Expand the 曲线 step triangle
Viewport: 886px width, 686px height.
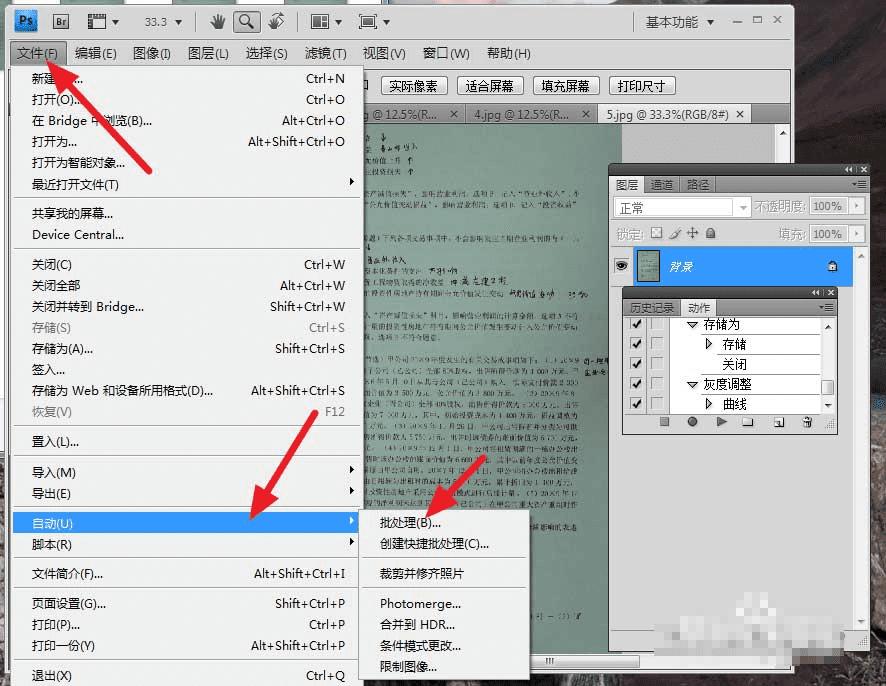[x=709, y=403]
